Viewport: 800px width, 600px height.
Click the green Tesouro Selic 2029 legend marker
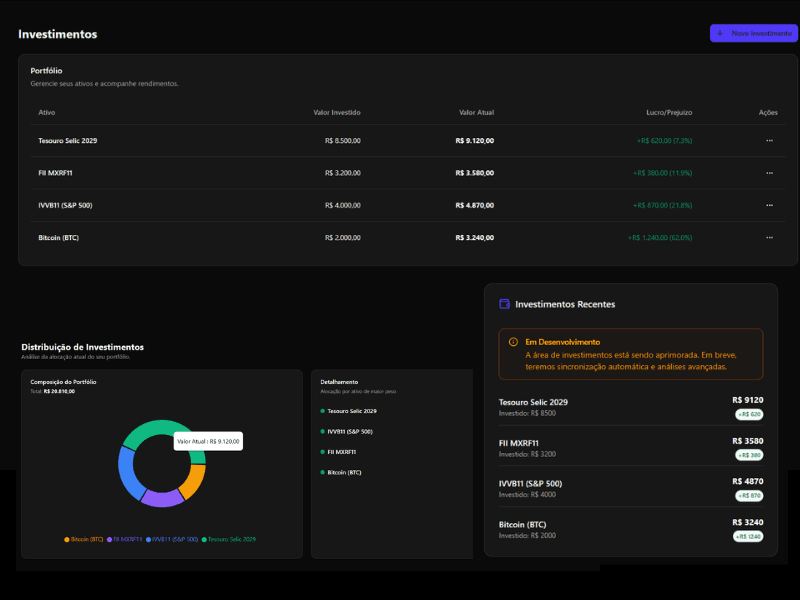204,539
